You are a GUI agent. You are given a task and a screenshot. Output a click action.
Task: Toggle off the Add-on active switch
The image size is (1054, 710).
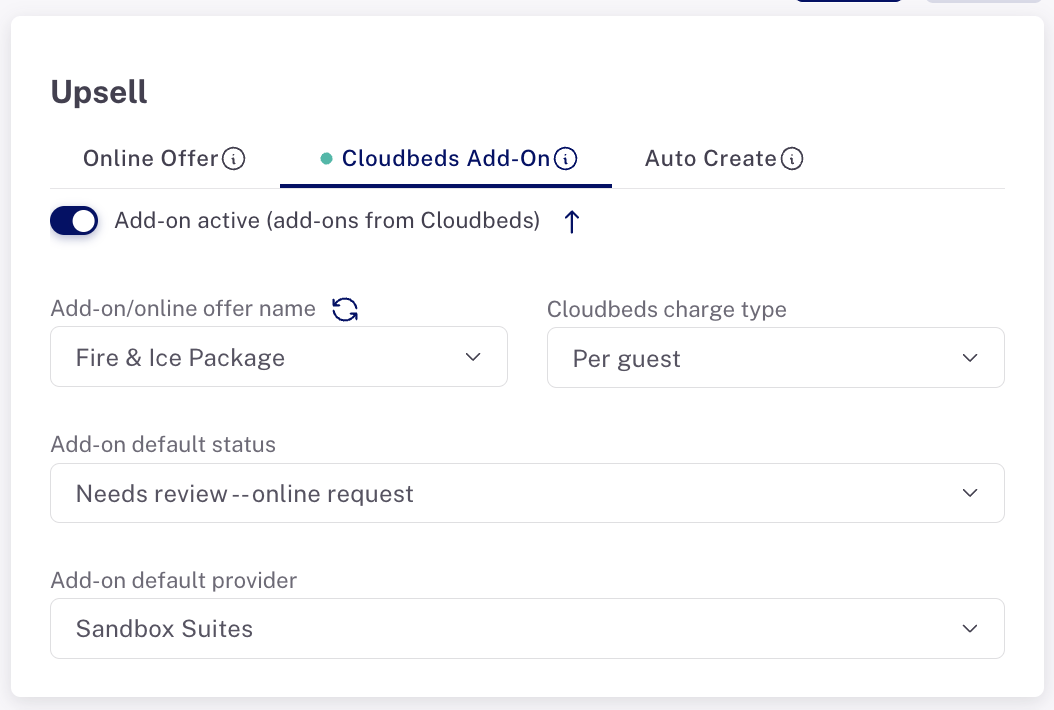click(74, 221)
